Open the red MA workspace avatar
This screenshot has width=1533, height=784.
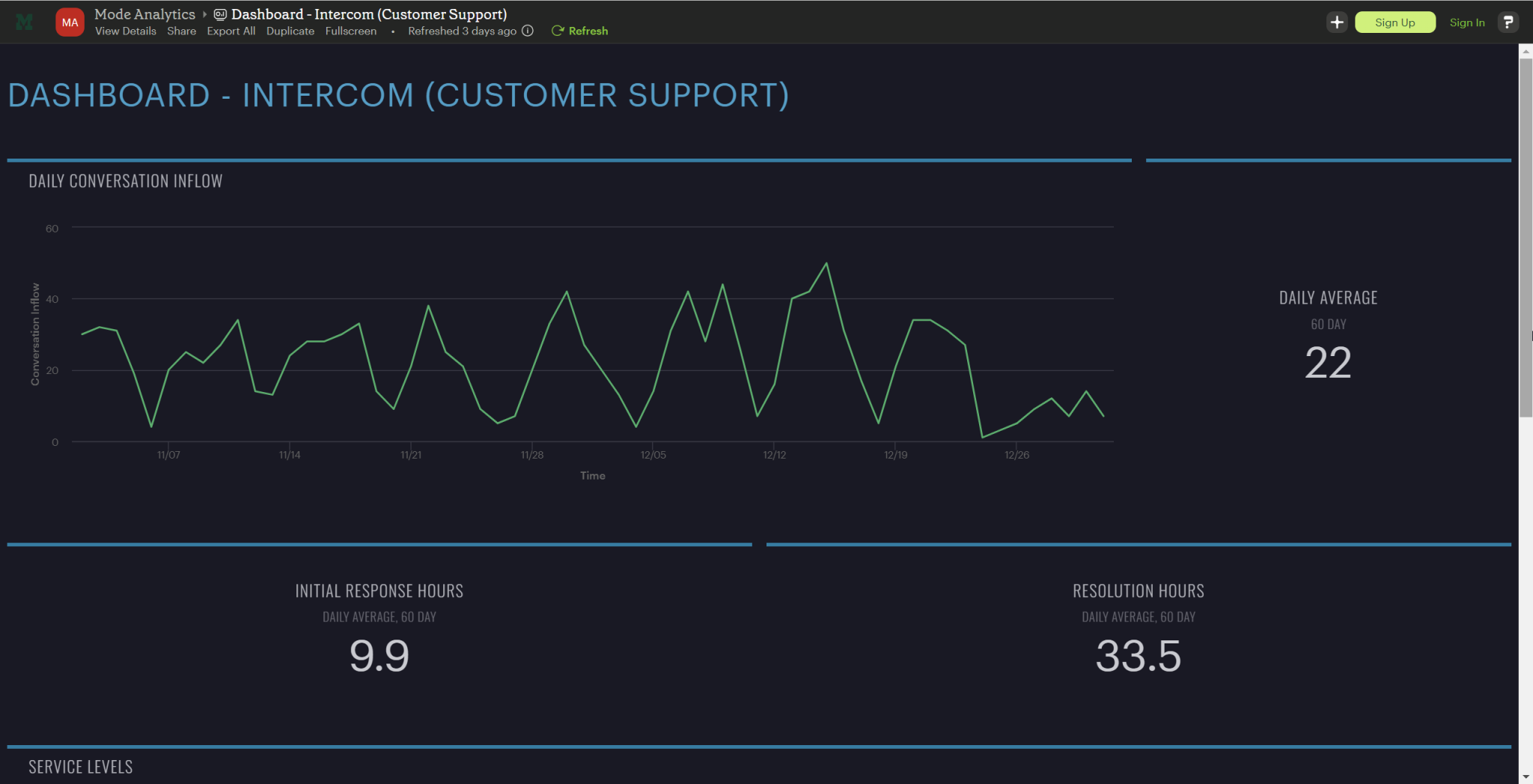click(x=70, y=22)
